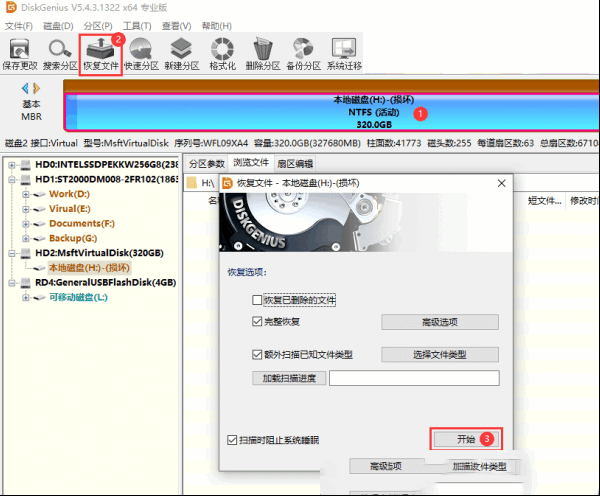
Task: Select Backup(G:) in the disk tree
Action: 73,238
